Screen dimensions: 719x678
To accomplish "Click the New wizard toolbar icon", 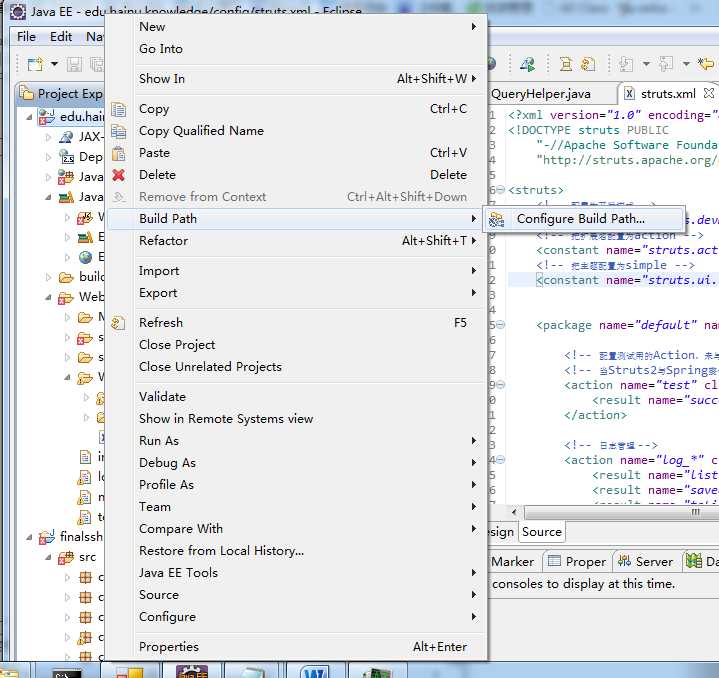I will [35, 64].
